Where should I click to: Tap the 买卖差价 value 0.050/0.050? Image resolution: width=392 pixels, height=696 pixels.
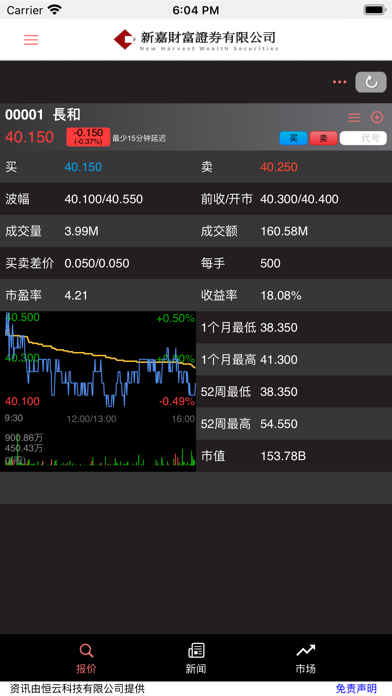coord(97,263)
